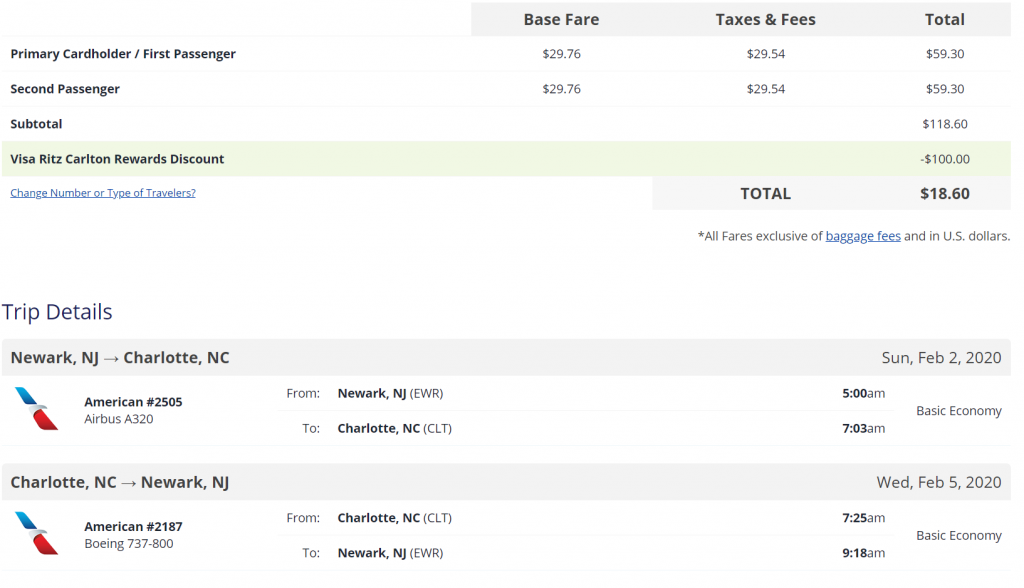The height and width of the screenshot is (588, 1024).
Task: Click the American Airlines logo for flight #2505
Action: tap(33, 408)
